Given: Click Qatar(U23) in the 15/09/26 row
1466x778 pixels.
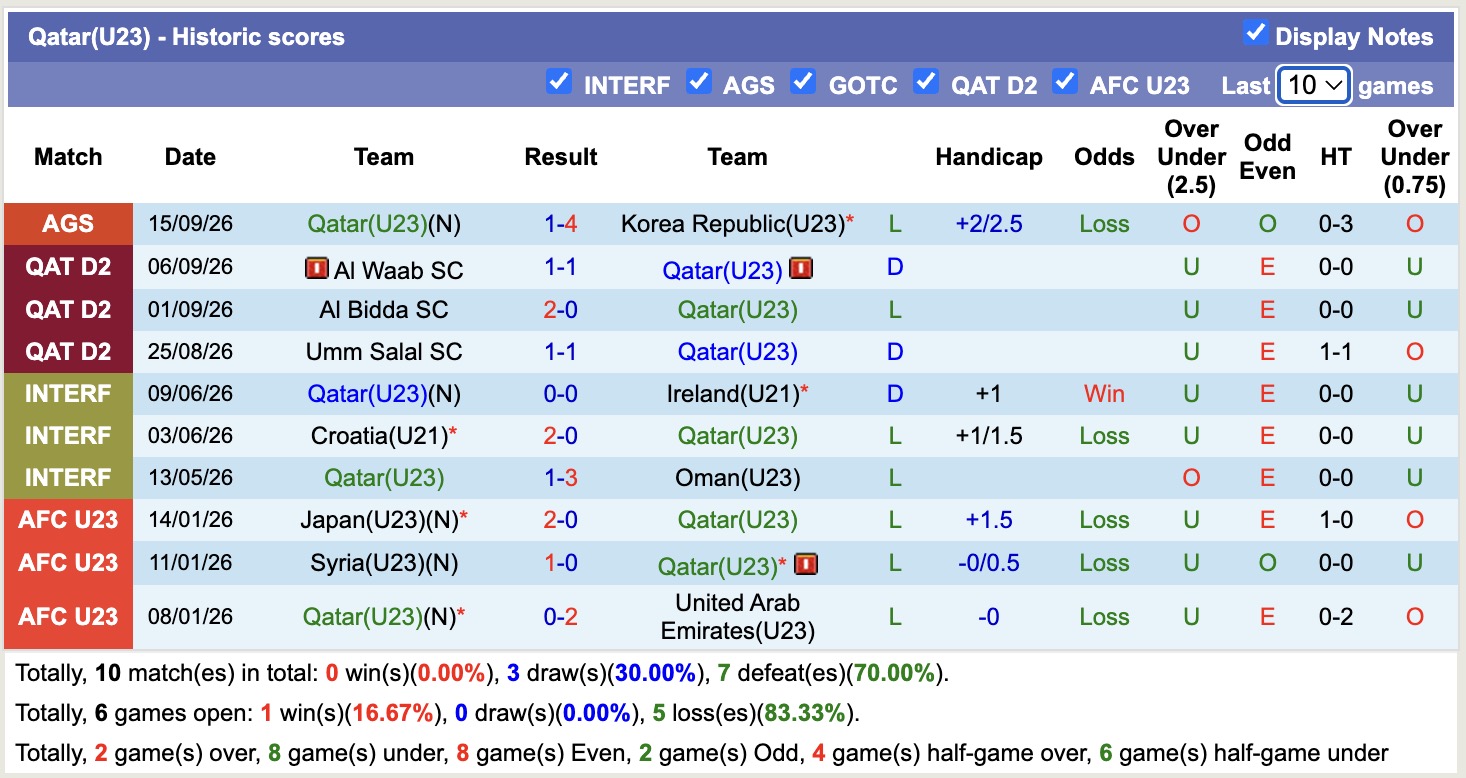Looking at the screenshot, I should pyautogui.click(x=367, y=224).
